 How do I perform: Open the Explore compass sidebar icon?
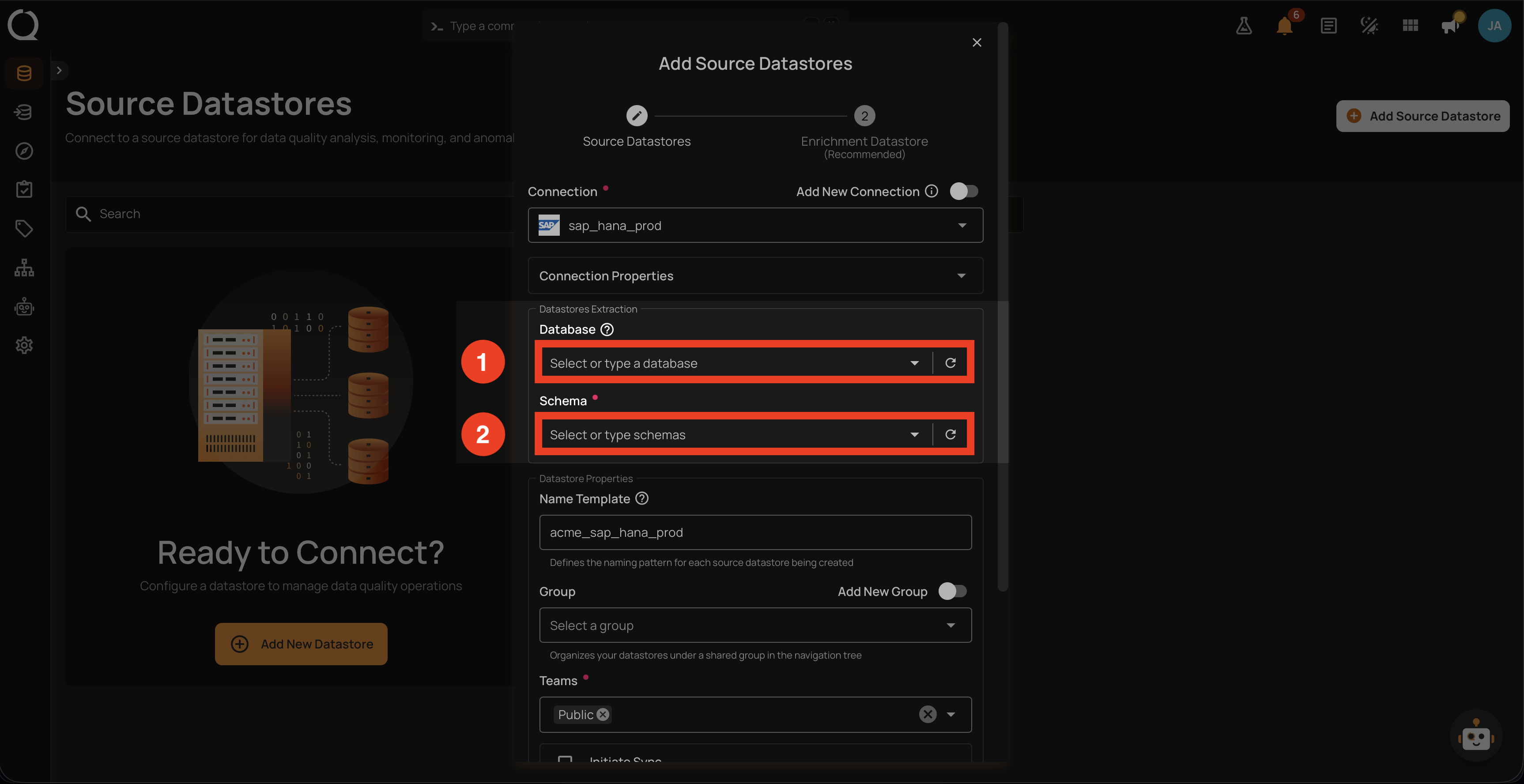(x=24, y=151)
